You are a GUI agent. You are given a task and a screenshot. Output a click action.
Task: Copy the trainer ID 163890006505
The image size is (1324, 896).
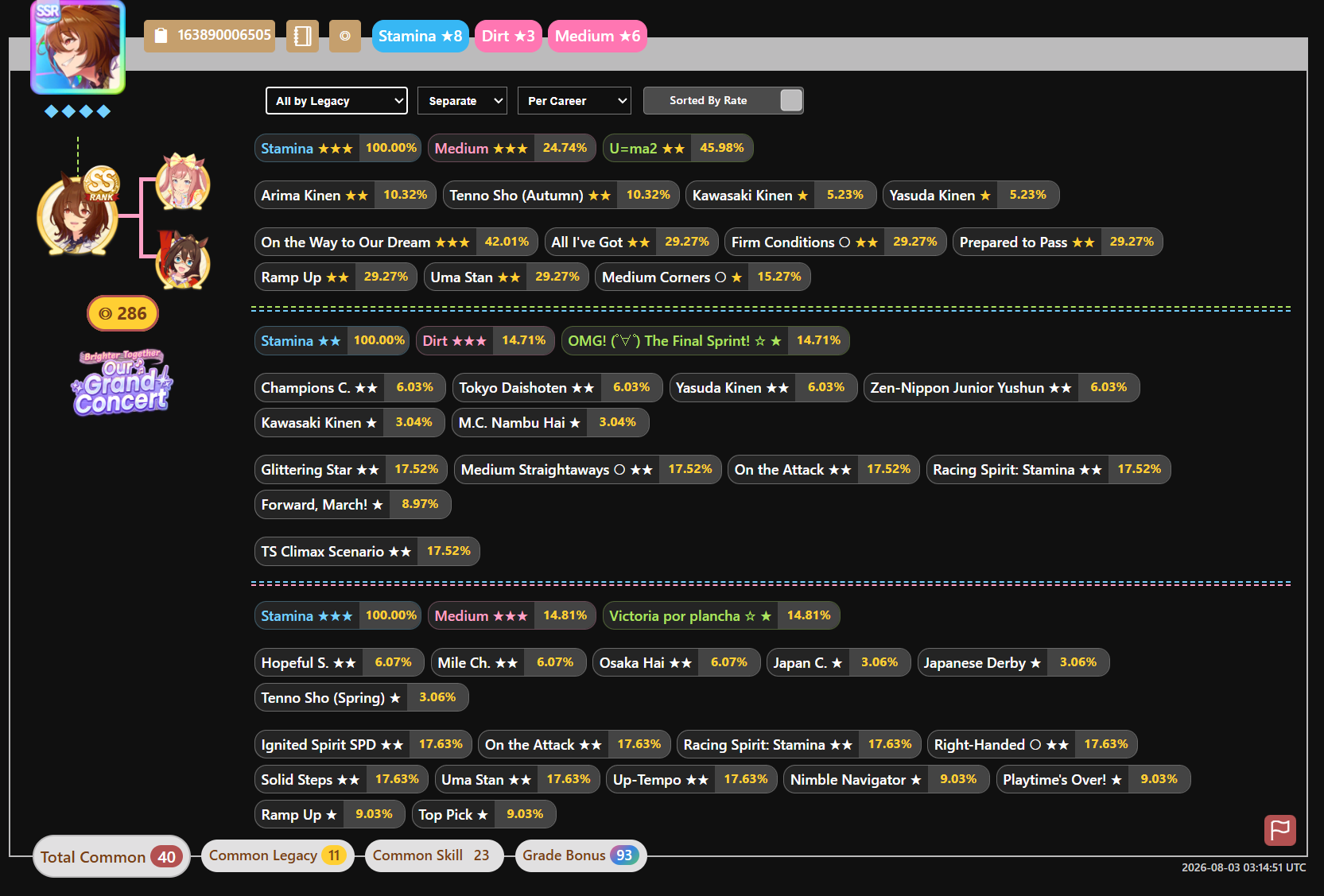(210, 36)
